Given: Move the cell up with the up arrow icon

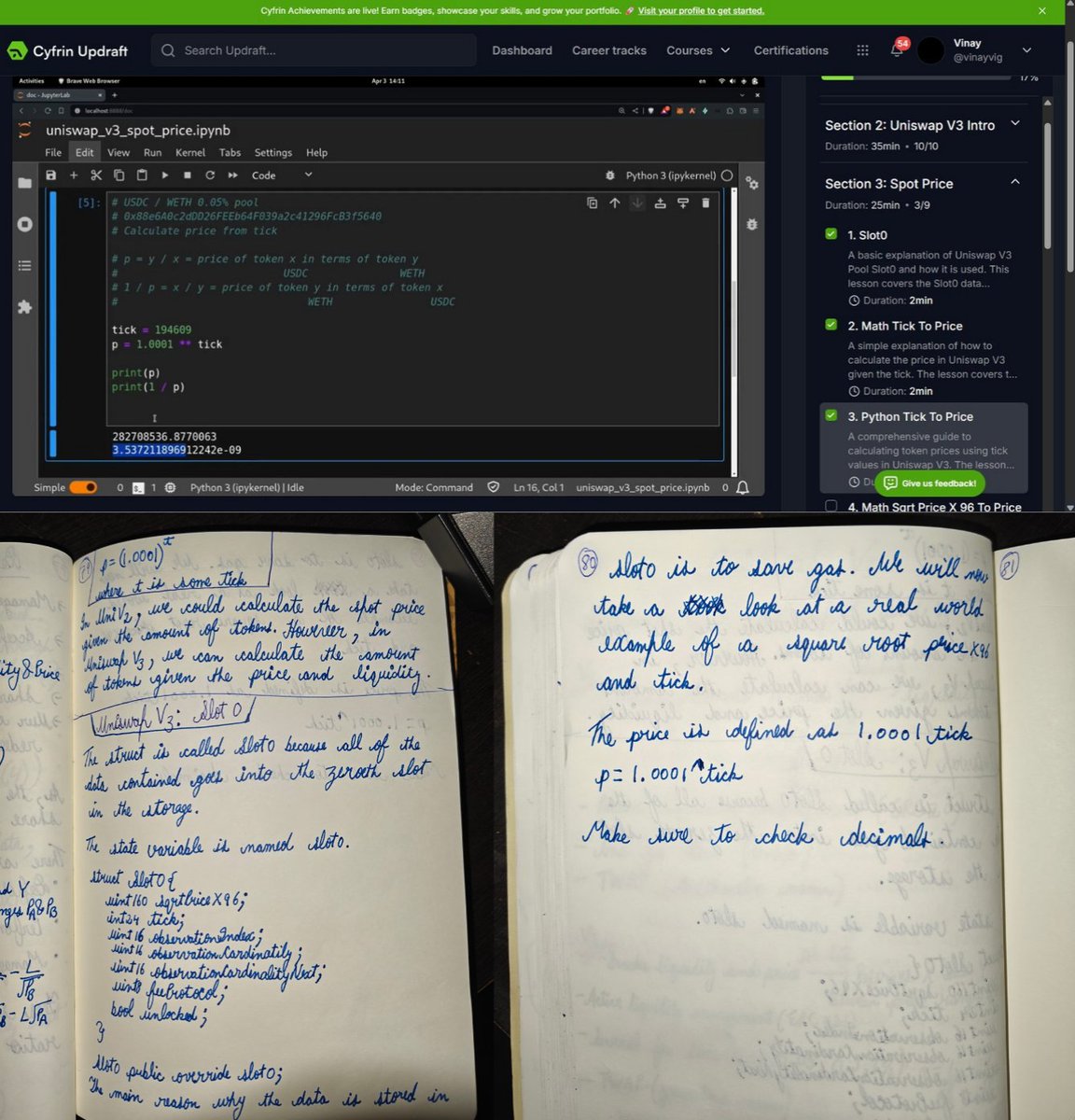Looking at the screenshot, I should coord(614,203).
